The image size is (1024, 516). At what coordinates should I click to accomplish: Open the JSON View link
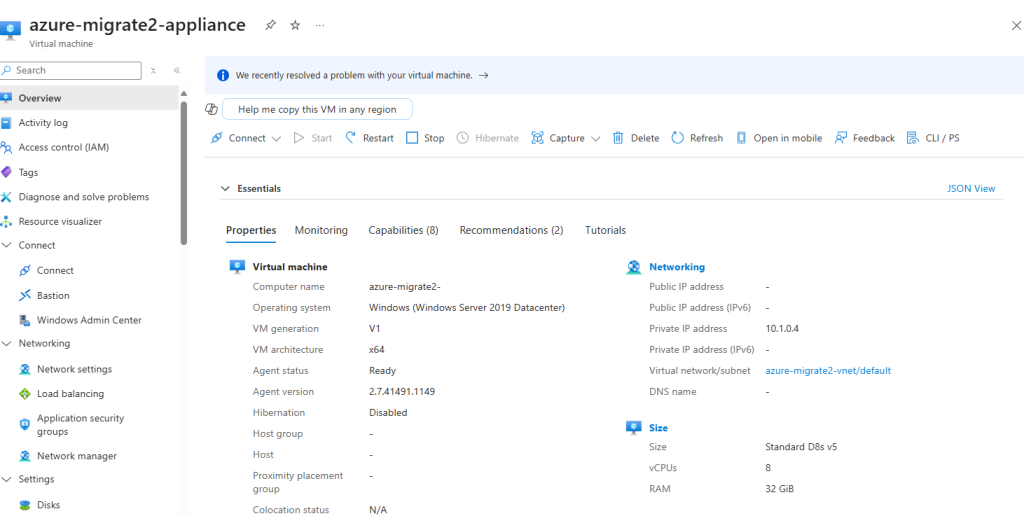pos(971,188)
